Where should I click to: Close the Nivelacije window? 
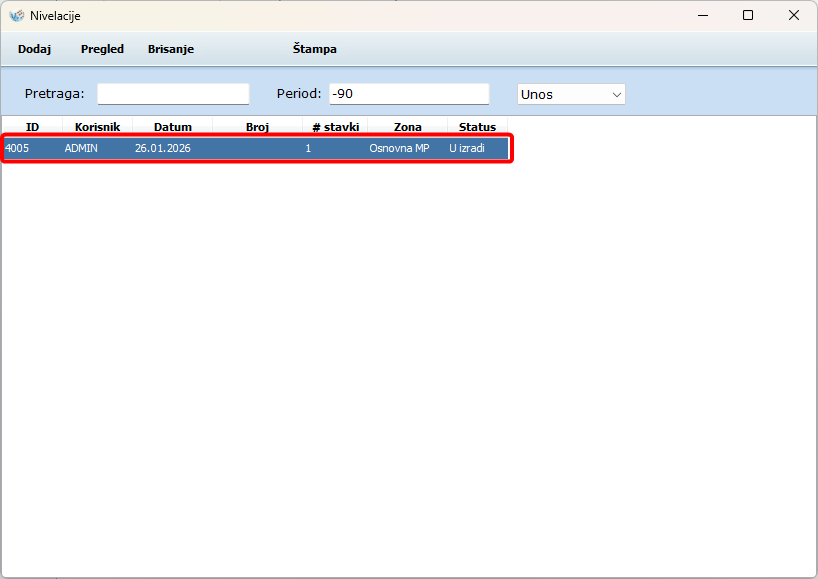click(794, 16)
